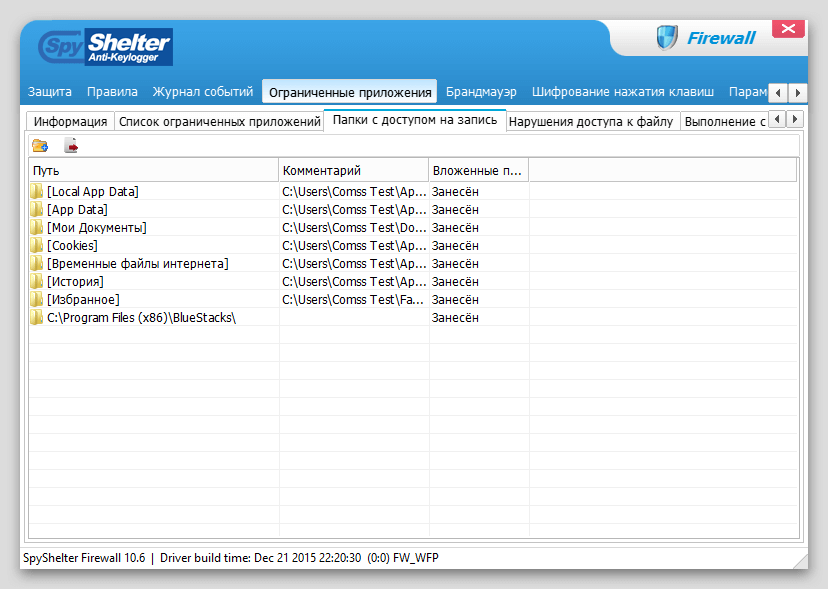The width and height of the screenshot is (828, 589).
Task: Open Нарушения доступа к файлу sub-tab
Action: click(591, 121)
